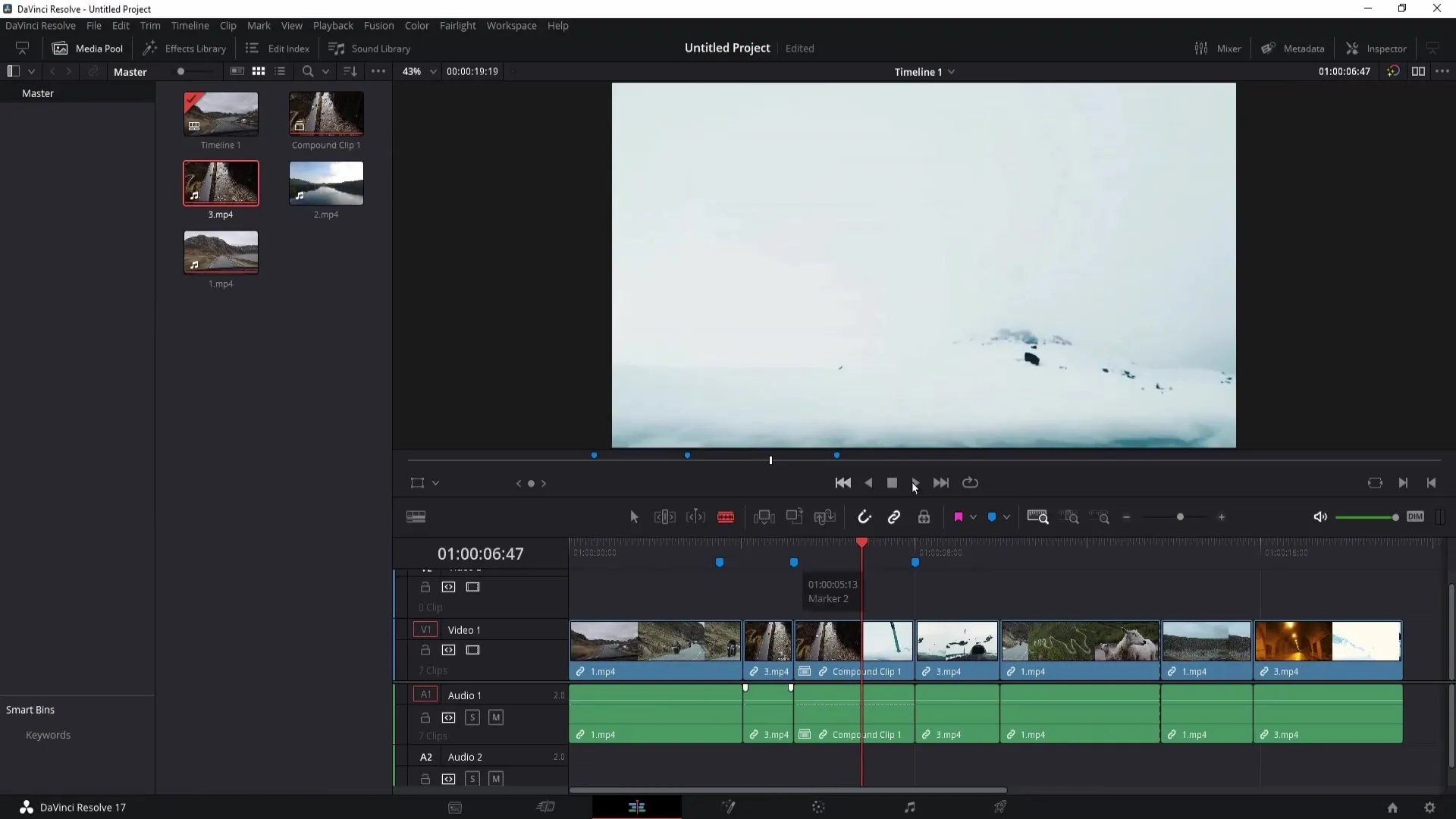The width and height of the screenshot is (1456, 819).
Task: Open the flag color dropdown arrow
Action: point(973,517)
